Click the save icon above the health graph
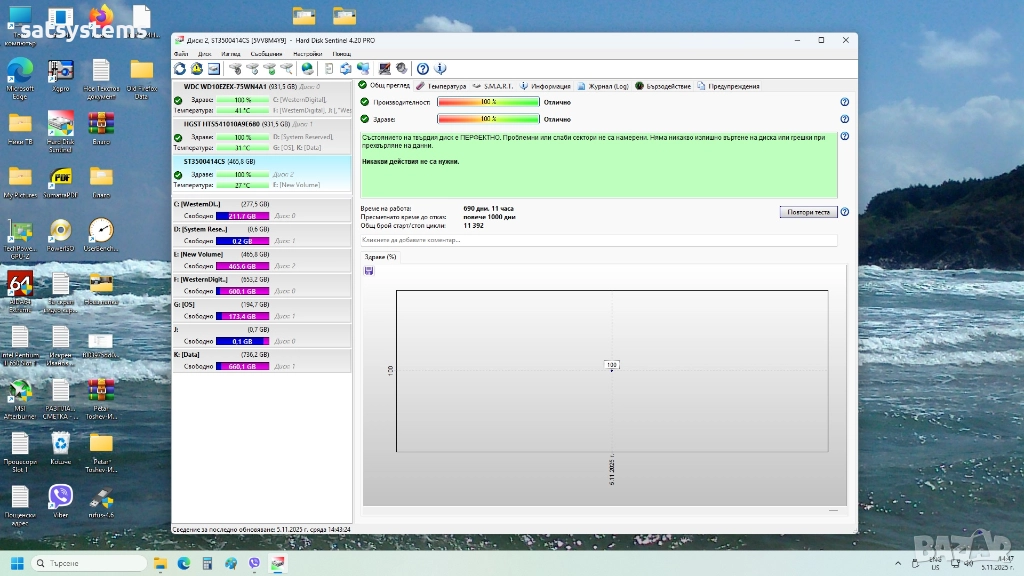This screenshot has width=1024, height=576. tap(369, 271)
